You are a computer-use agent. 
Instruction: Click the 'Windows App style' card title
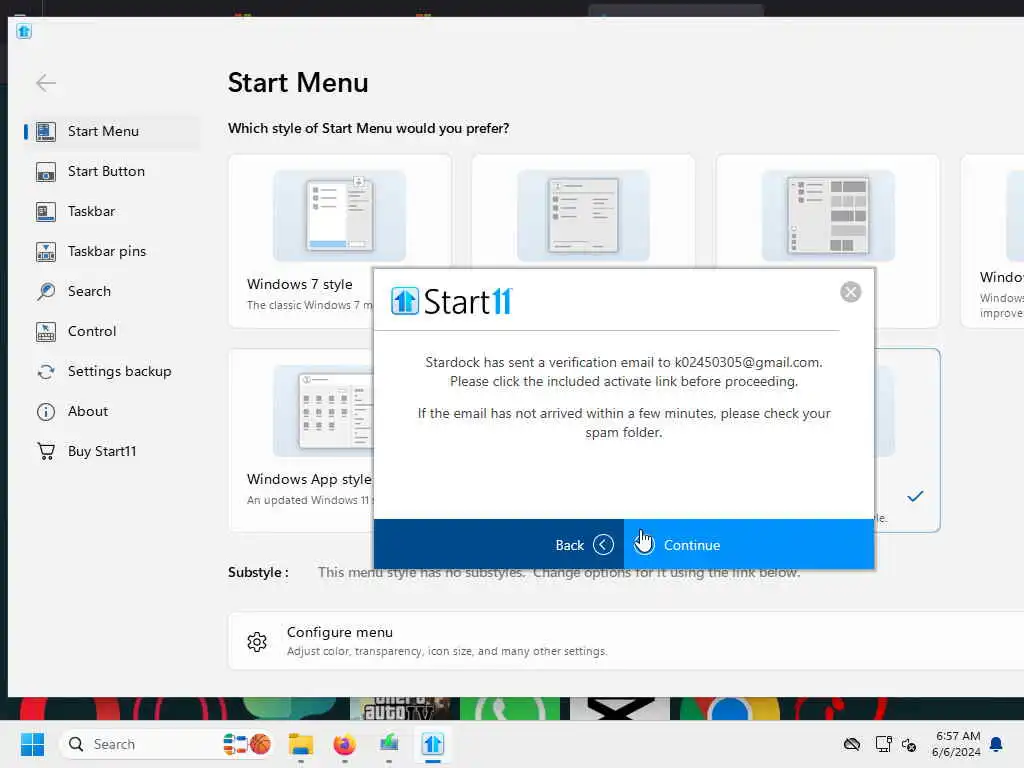click(x=310, y=479)
